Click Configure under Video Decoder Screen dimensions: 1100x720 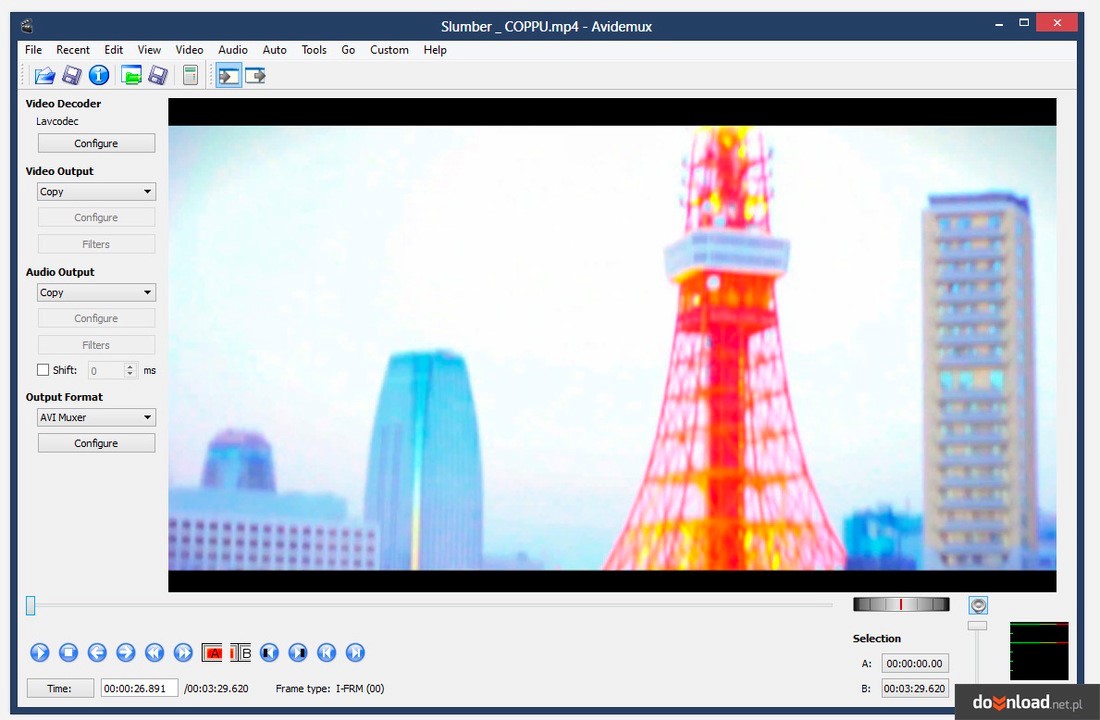tap(96, 144)
